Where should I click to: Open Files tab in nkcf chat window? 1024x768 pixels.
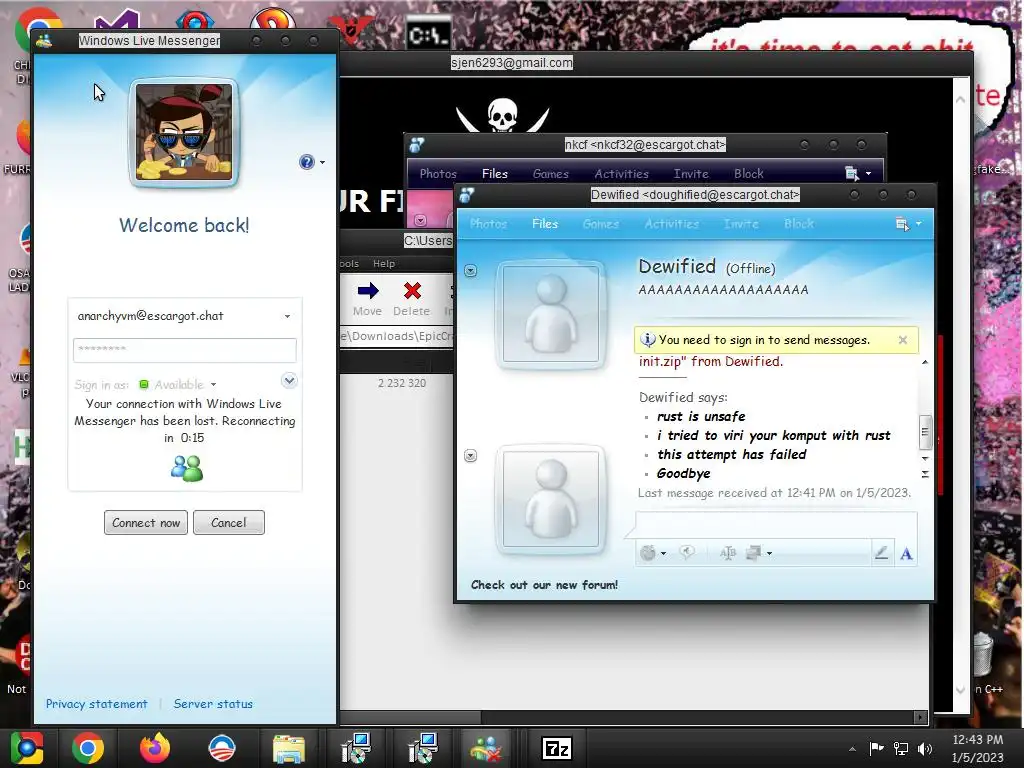tap(494, 174)
